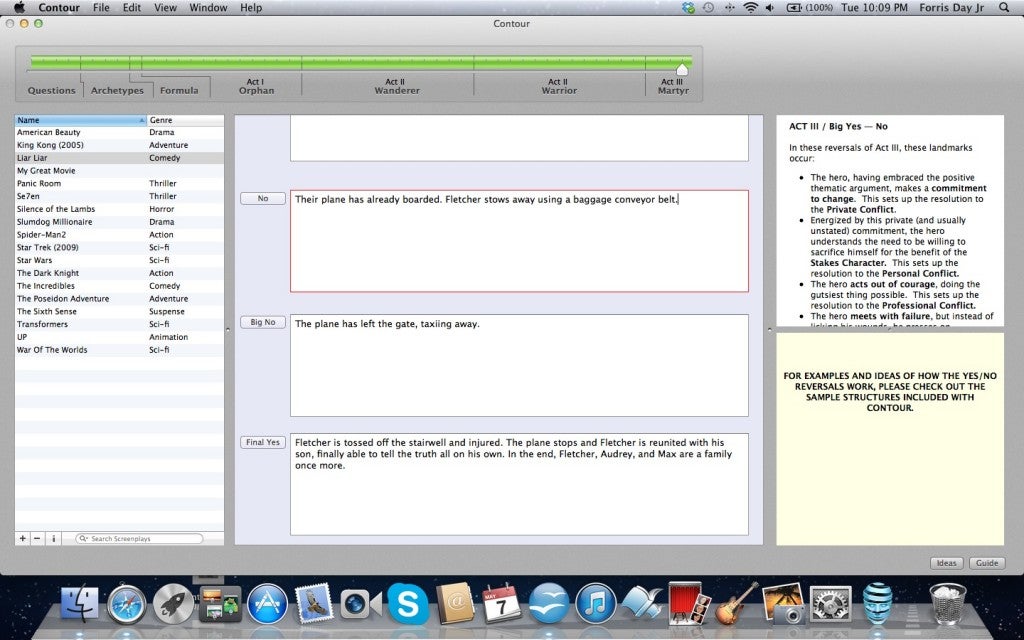
Task: Jump to Act III Martyr
Action: point(673,86)
